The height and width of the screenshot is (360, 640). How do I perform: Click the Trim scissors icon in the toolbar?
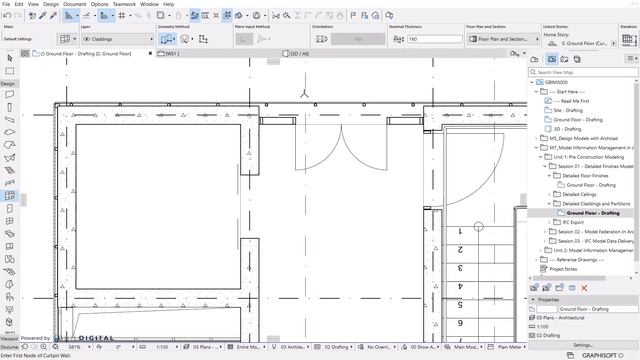pos(276,16)
